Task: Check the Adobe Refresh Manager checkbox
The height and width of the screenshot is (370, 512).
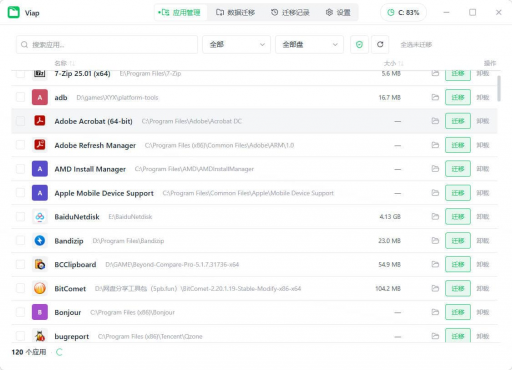Action: (20, 145)
